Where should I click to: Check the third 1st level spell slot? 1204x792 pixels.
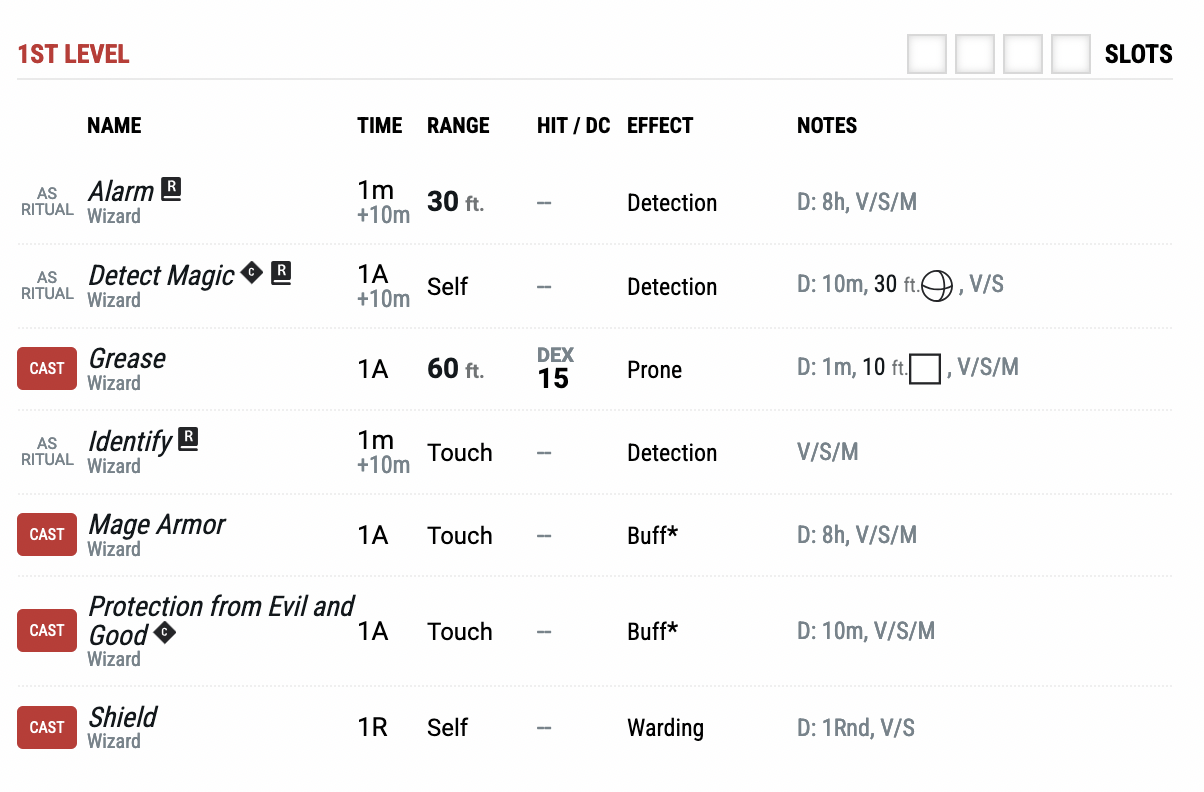click(1023, 54)
